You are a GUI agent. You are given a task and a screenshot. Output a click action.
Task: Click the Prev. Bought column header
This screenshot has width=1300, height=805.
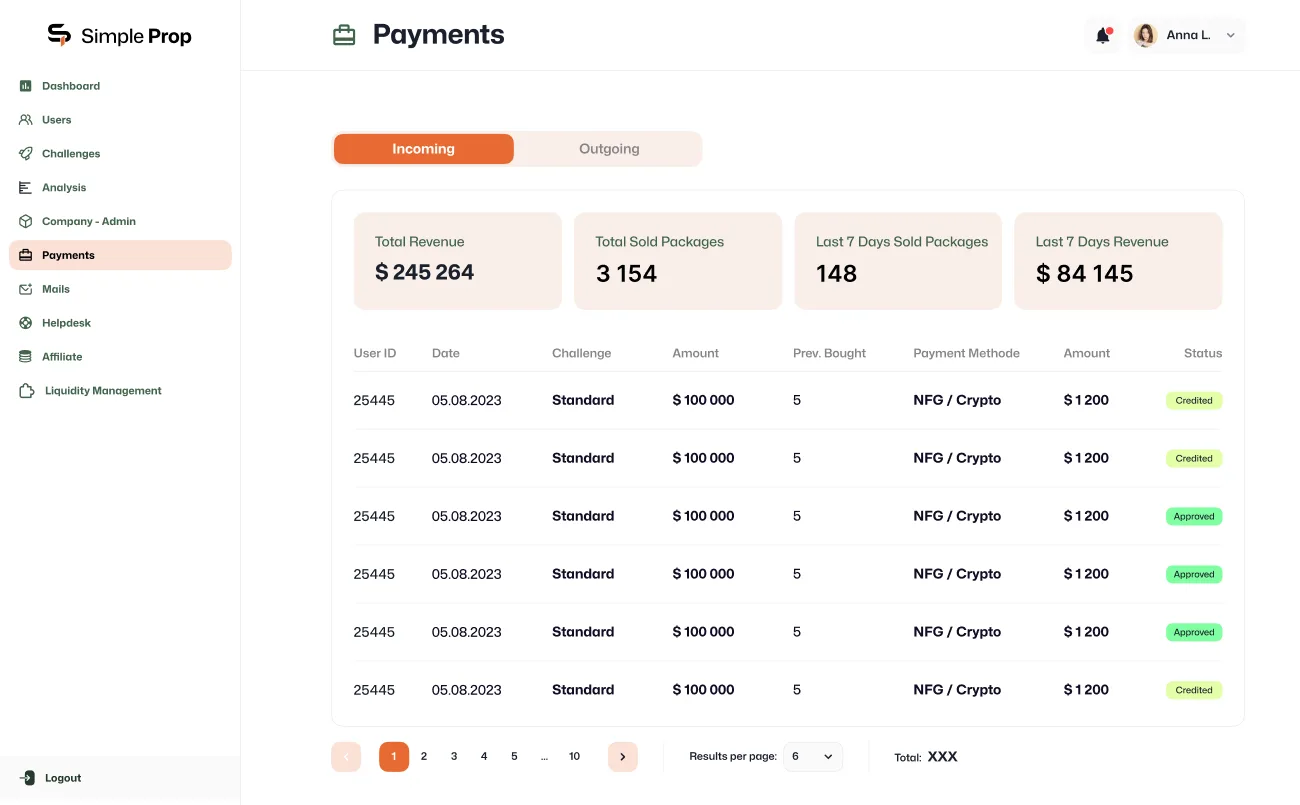[x=830, y=353]
